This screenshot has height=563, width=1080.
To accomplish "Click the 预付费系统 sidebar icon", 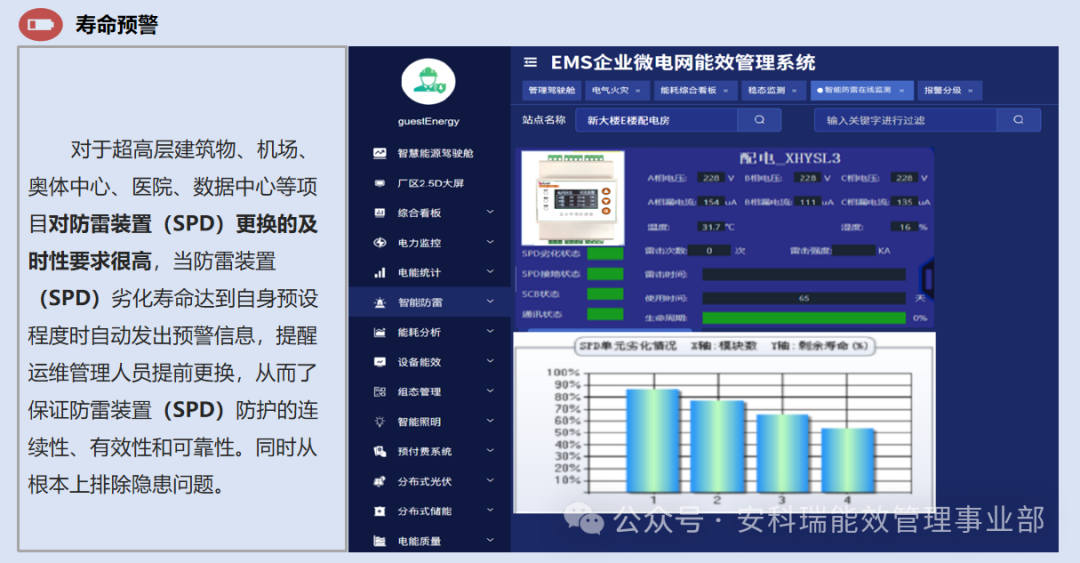I will click(x=380, y=451).
